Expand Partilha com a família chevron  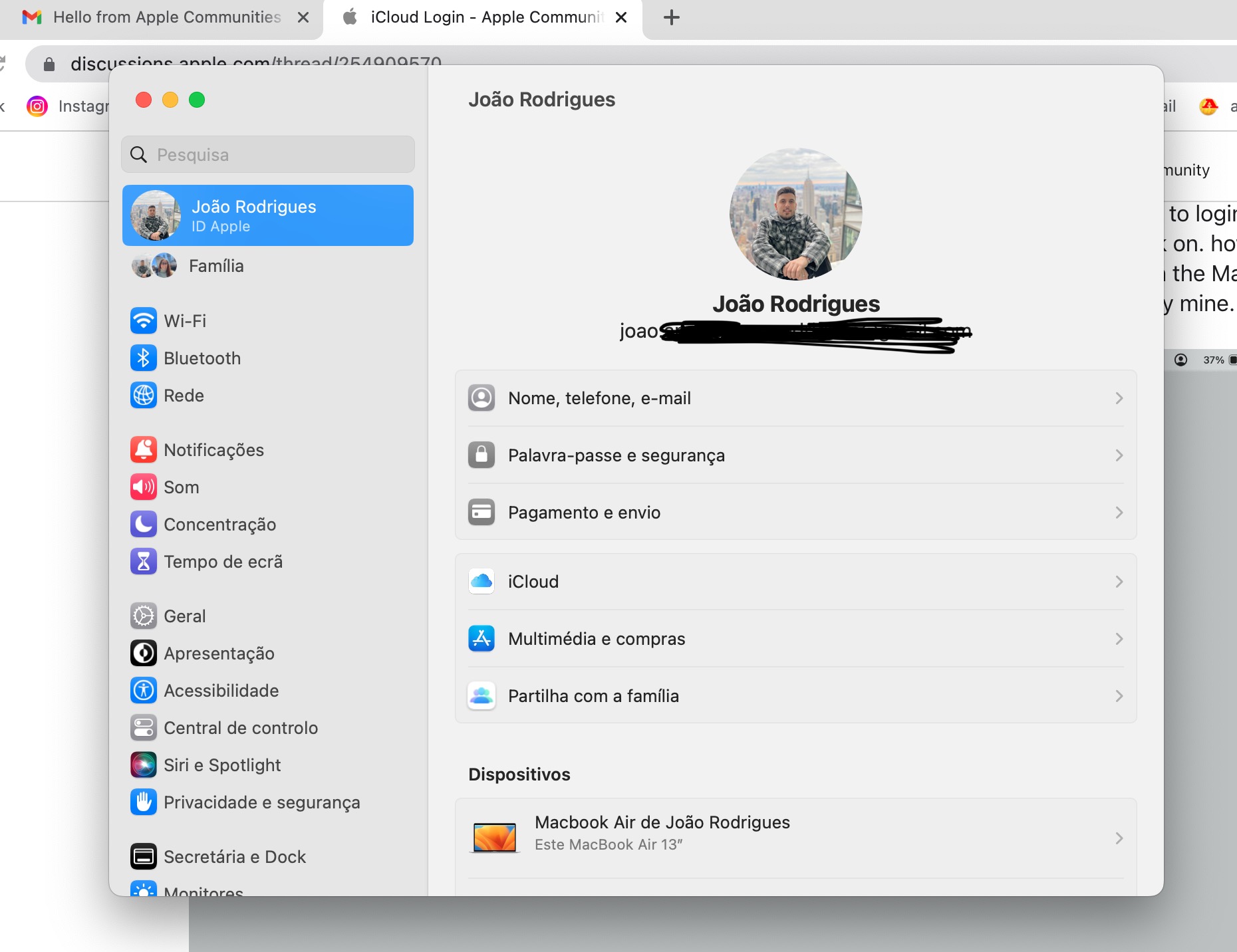pyautogui.click(x=1119, y=696)
